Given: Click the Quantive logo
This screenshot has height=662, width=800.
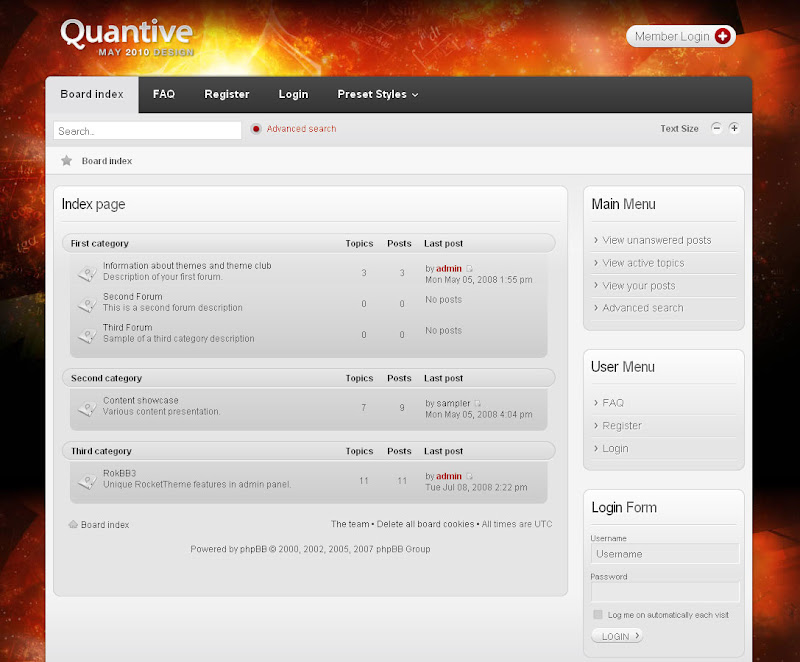Looking at the screenshot, I should pyautogui.click(x=127, y=37).
